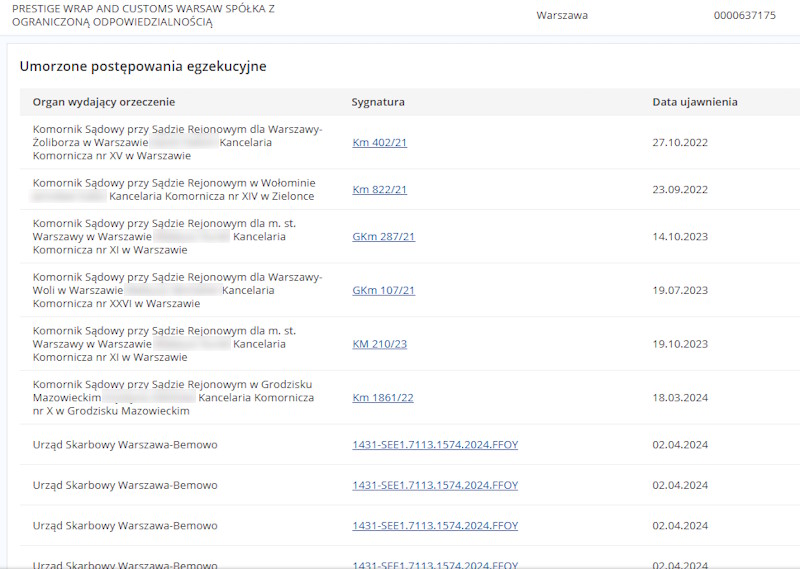The image size is (800, 569).
Task: Select the Km 1861/22 signature link
Action: (x=382, y=398)
